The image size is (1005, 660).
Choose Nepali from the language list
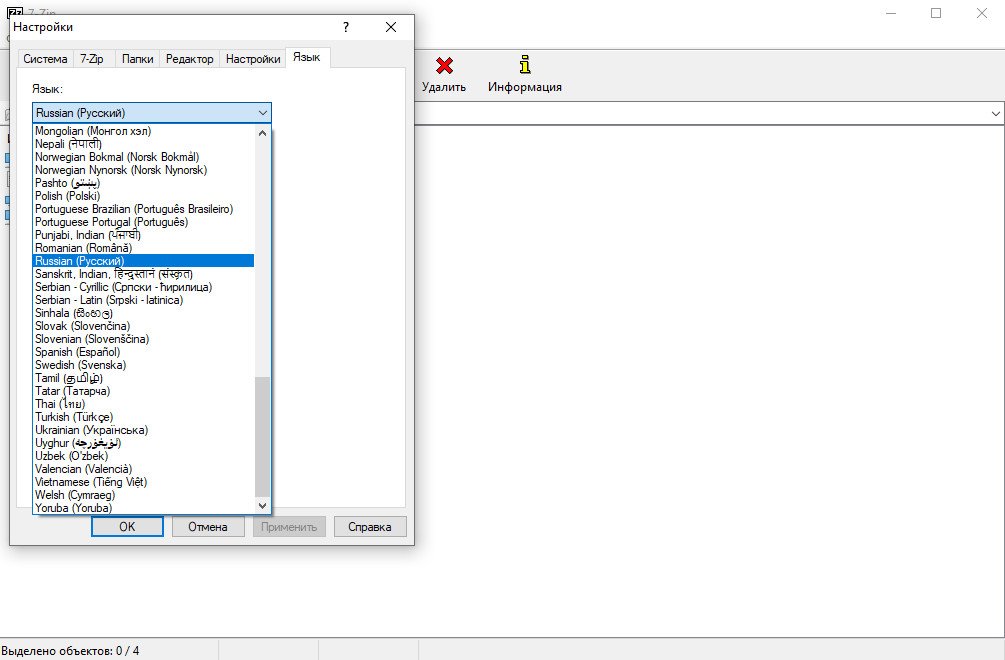(x=144, y=144)
